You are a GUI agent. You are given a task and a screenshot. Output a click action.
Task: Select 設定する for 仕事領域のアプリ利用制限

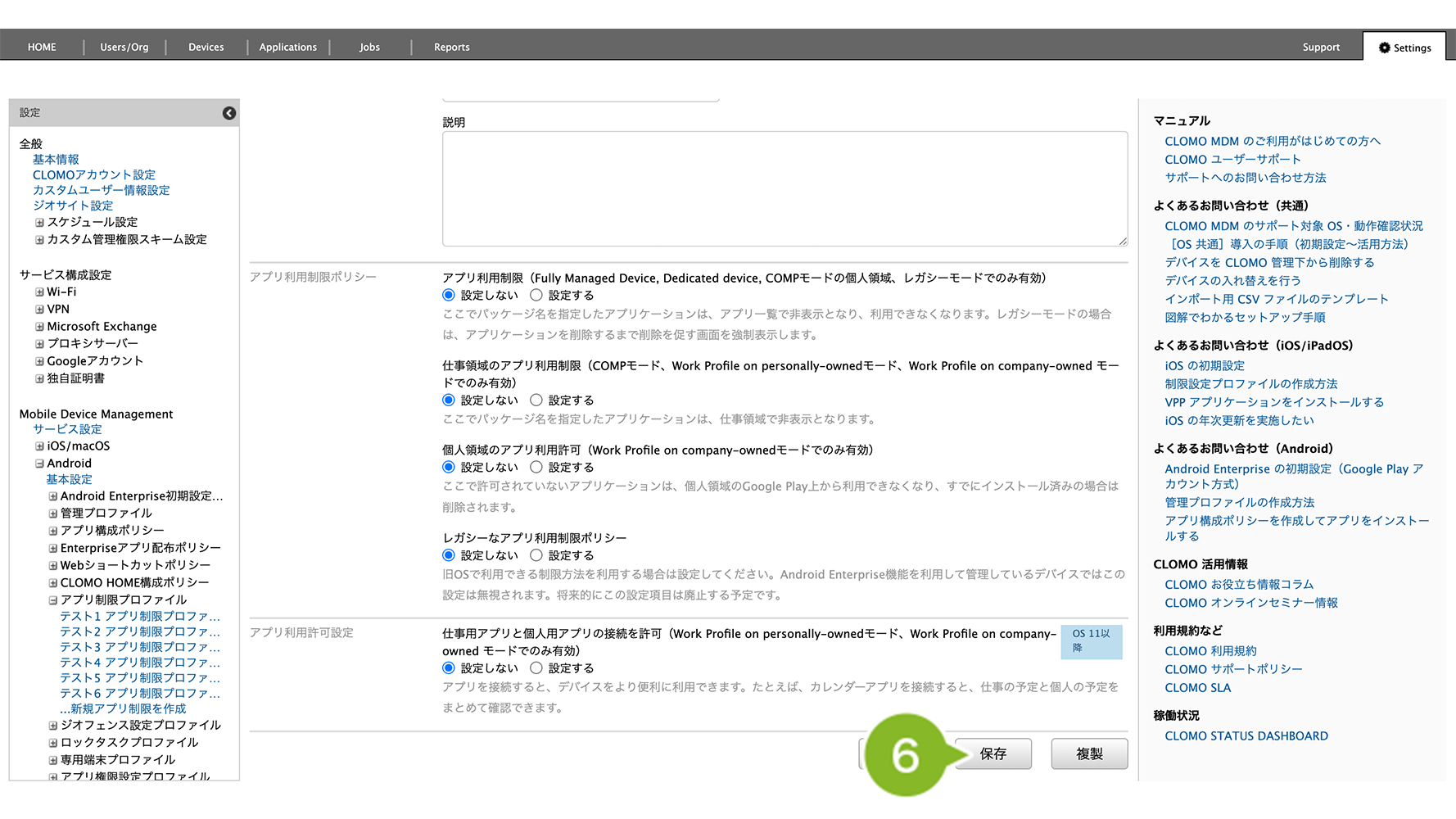(x=536, y=400)
